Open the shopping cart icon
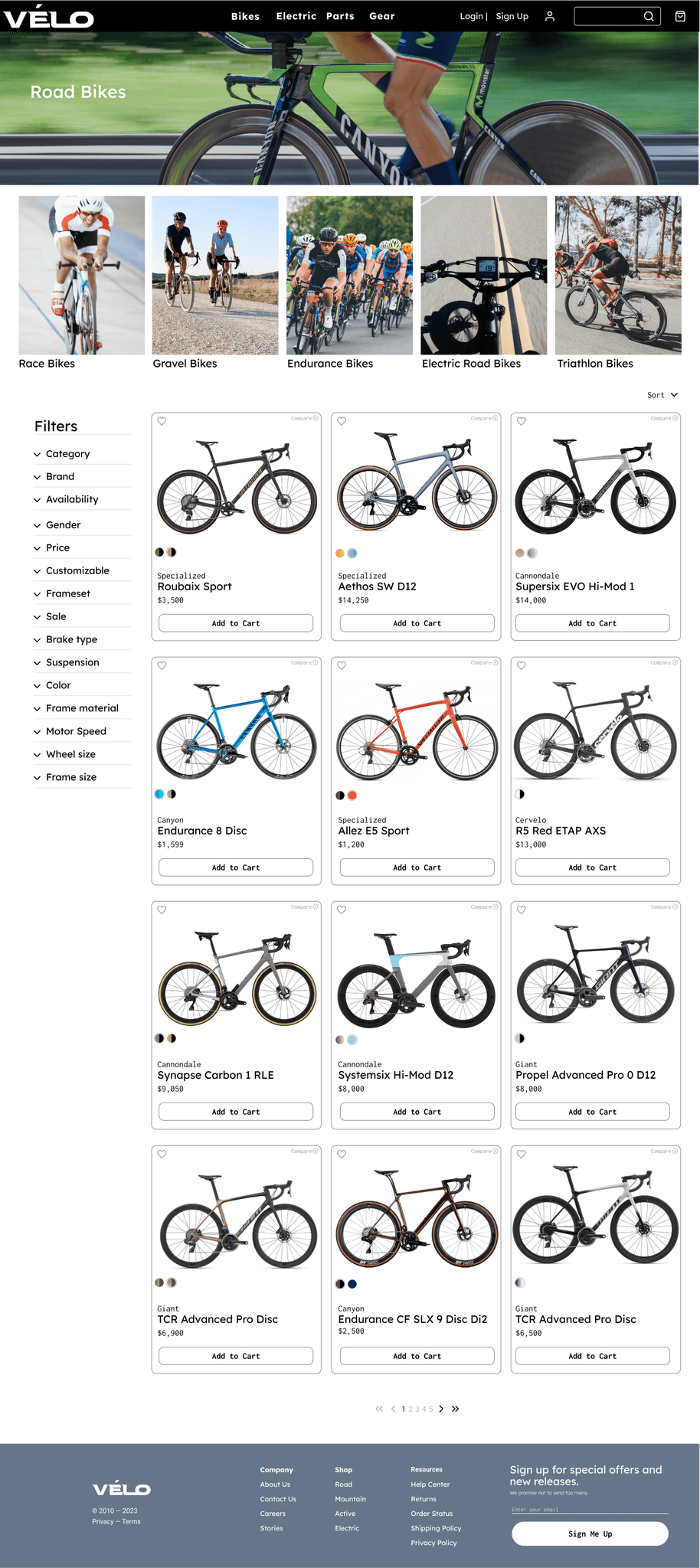 [679, 16]
